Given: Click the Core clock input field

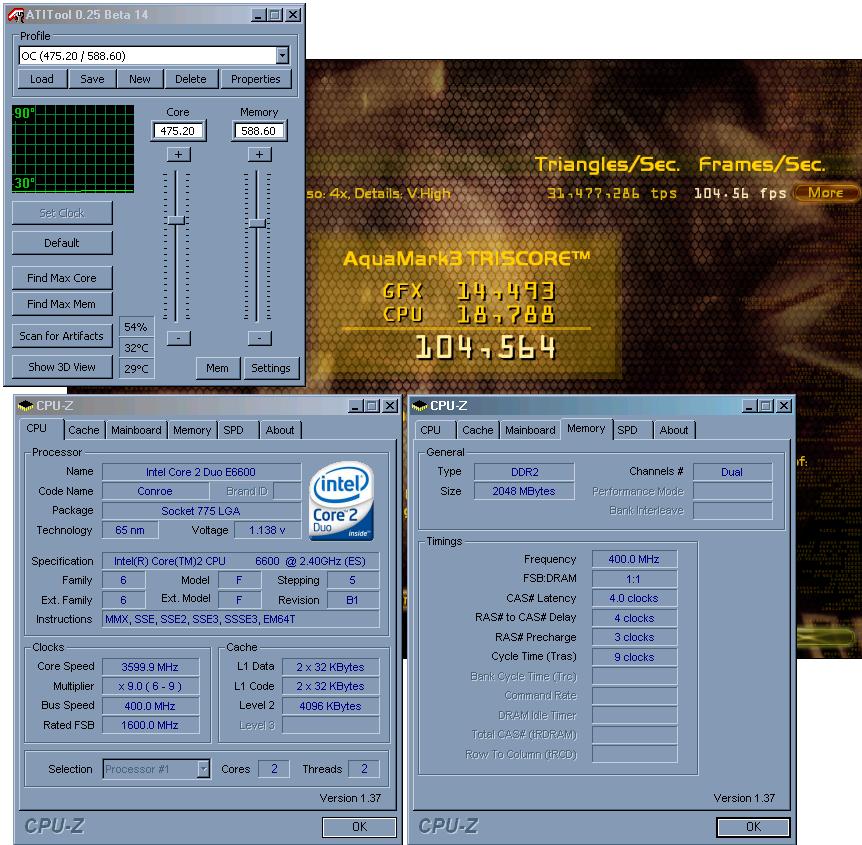Looking at the screenshot, I should (178, 131).
